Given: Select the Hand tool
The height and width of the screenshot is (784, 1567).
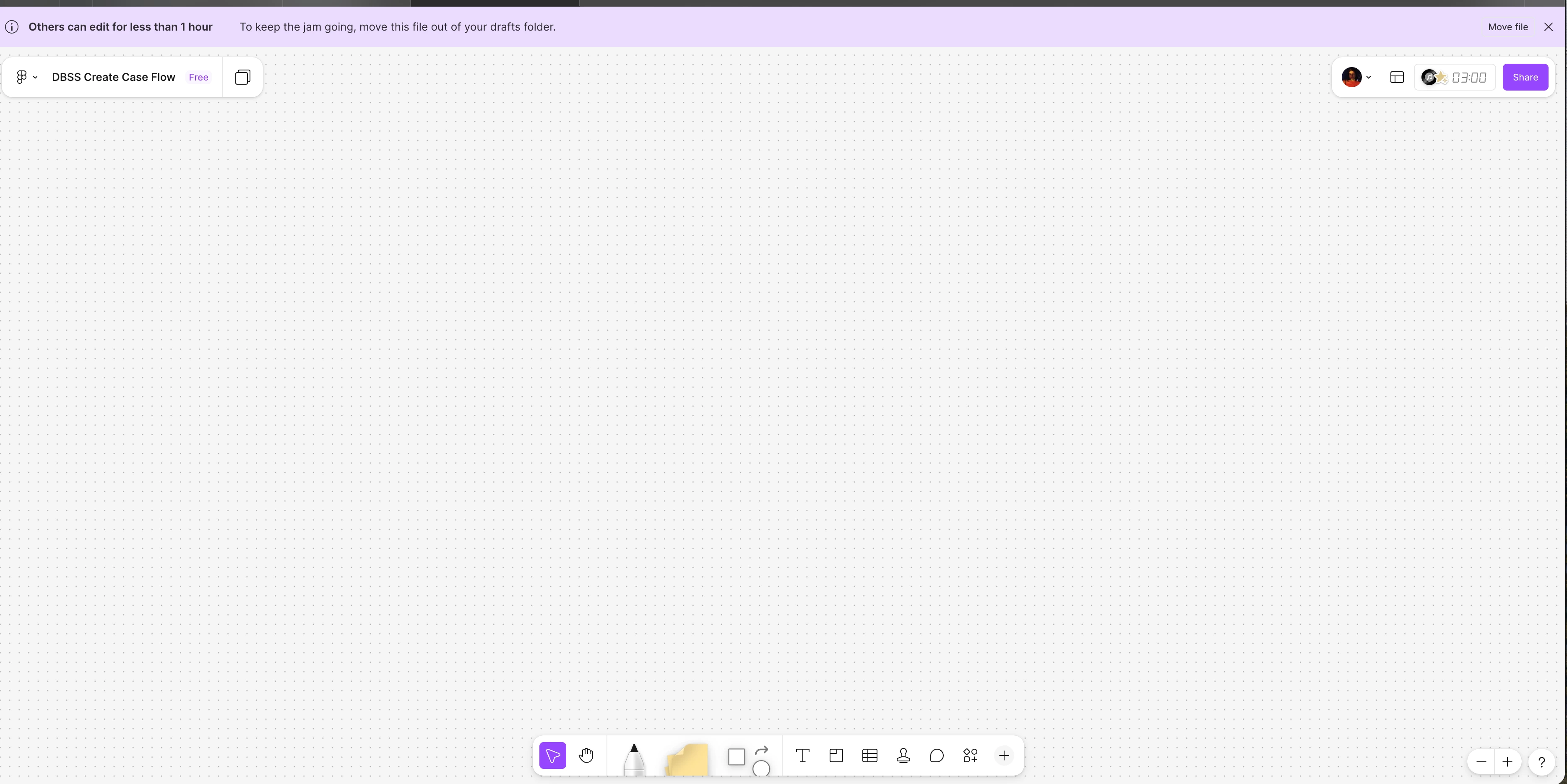Looking at the screenshot, I should coord(586,755).
